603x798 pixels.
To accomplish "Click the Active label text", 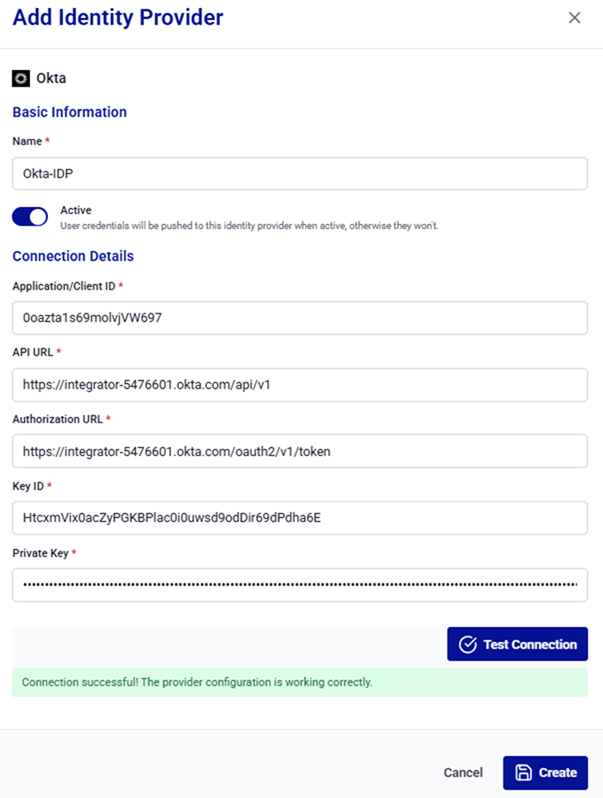I will [x=76, y=210].
